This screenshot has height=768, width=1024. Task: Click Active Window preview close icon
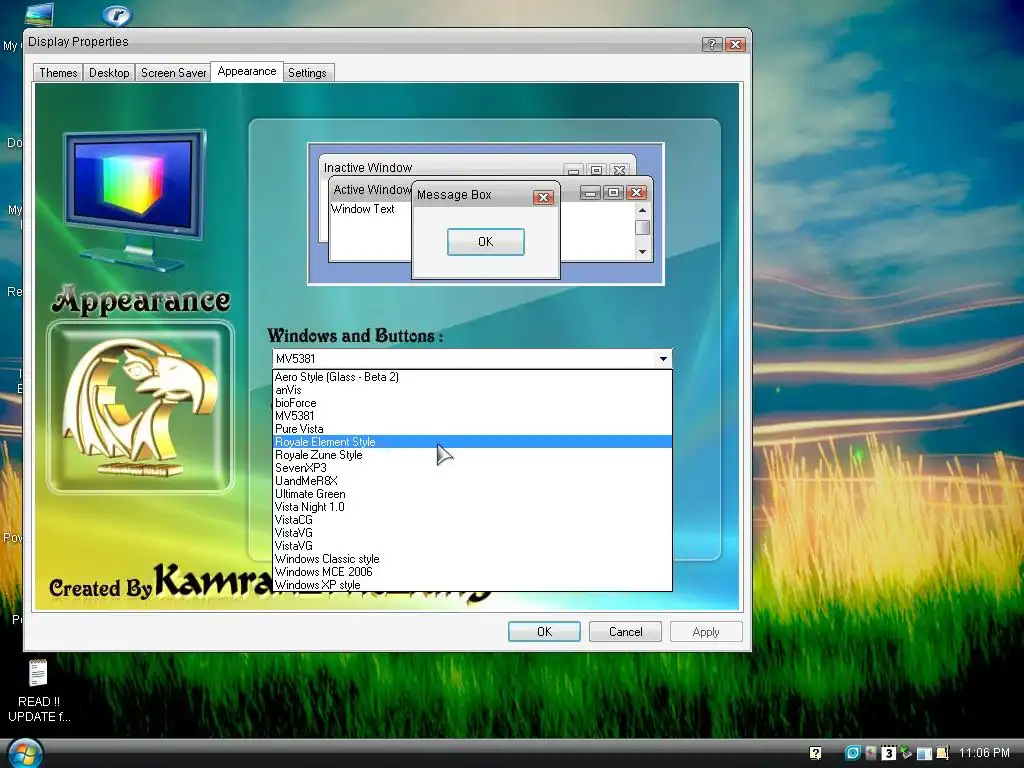tap(636, 192)
